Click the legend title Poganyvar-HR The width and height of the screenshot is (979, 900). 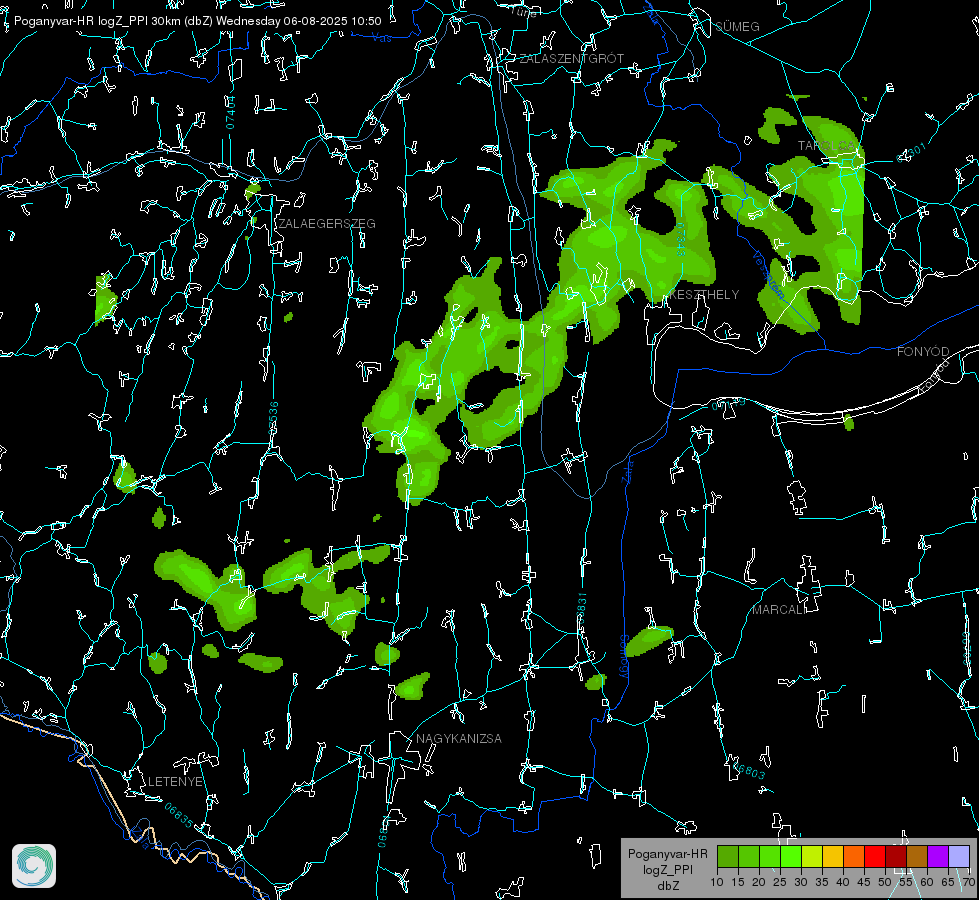pyautogui.click(x=667, y=853)
